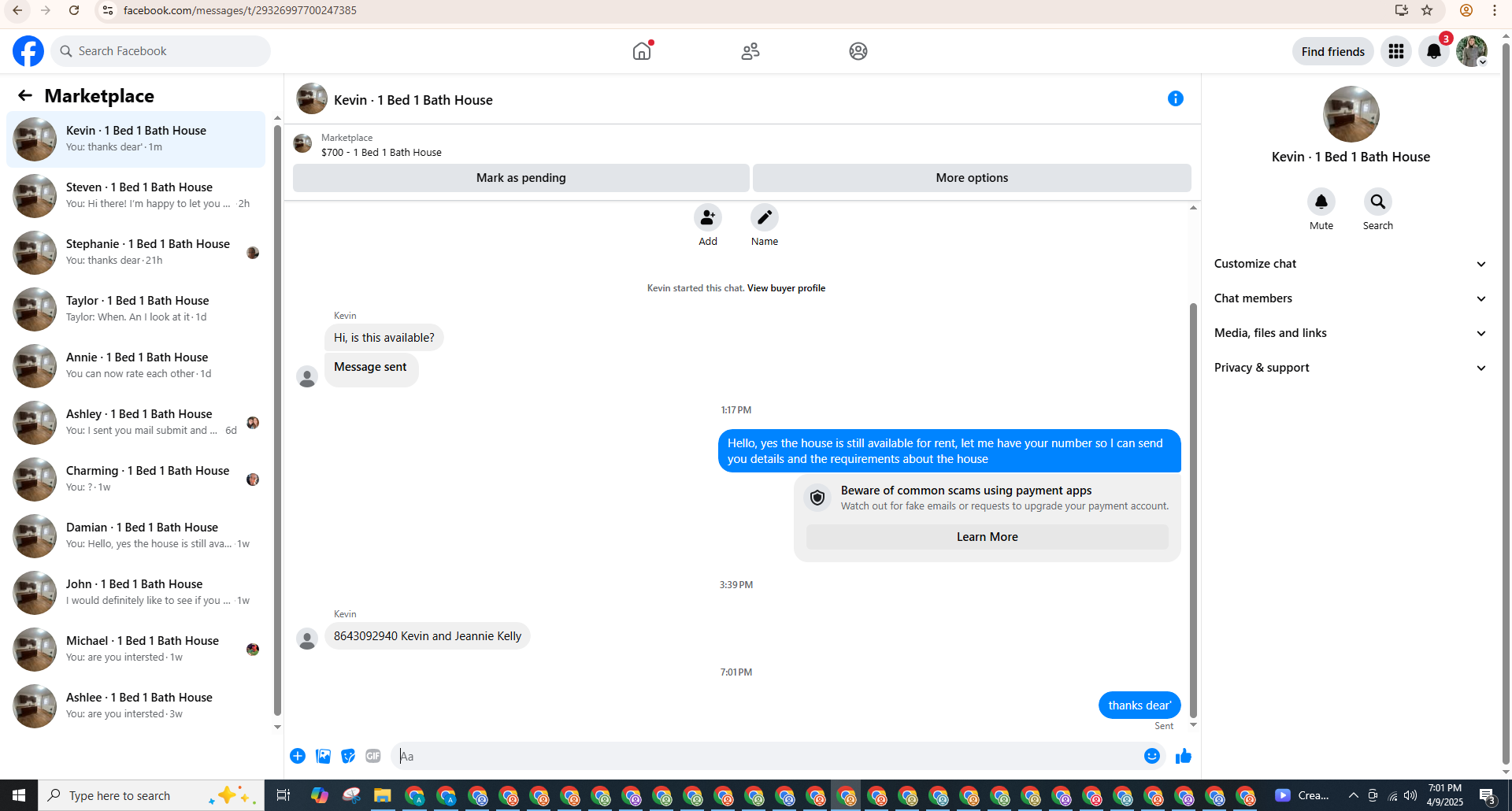Send a thumbs-up like
The image size is (1512, 811).
[x=1184, y=756]
